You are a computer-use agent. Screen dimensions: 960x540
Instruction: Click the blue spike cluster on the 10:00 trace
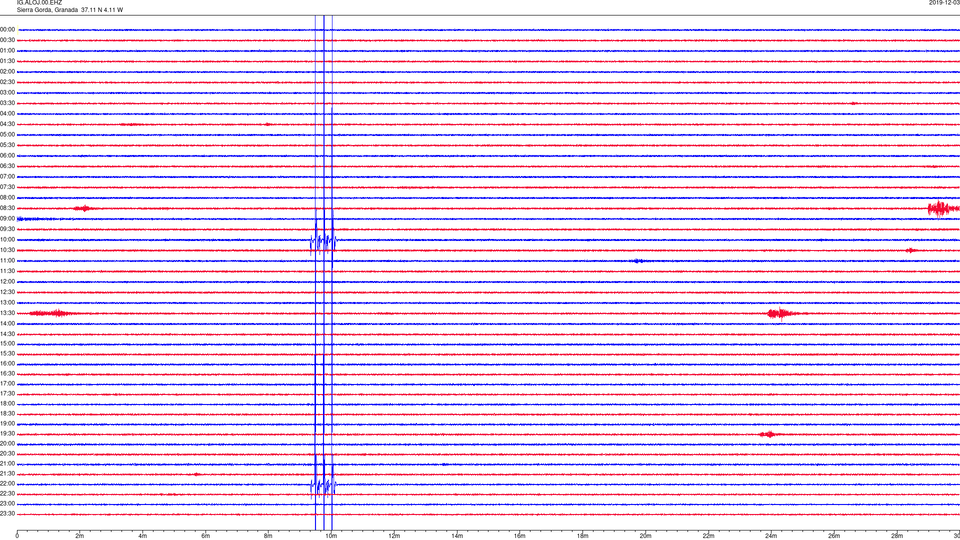pos(323,241)
